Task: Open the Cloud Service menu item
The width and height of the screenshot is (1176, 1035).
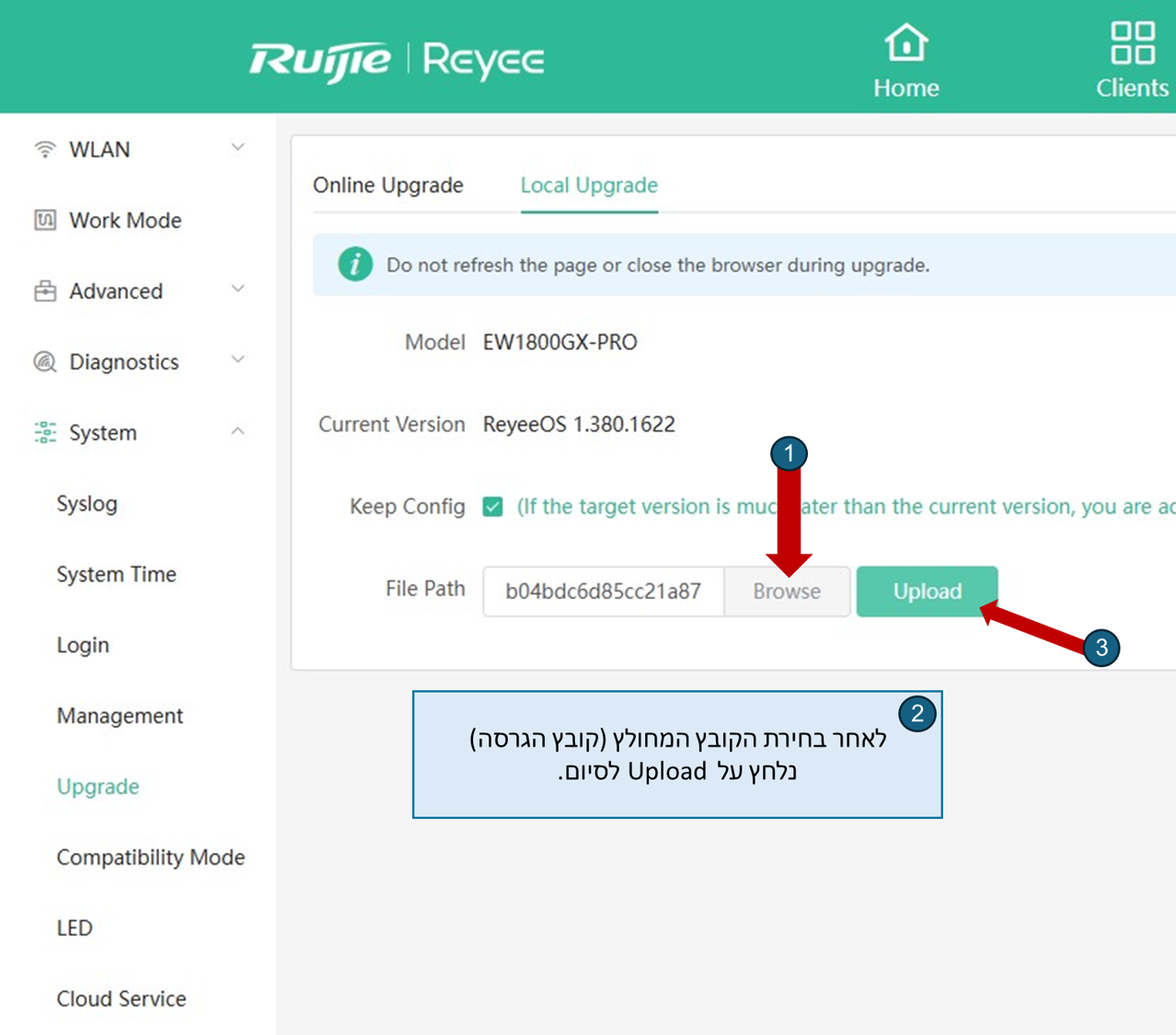Action: 121,999
